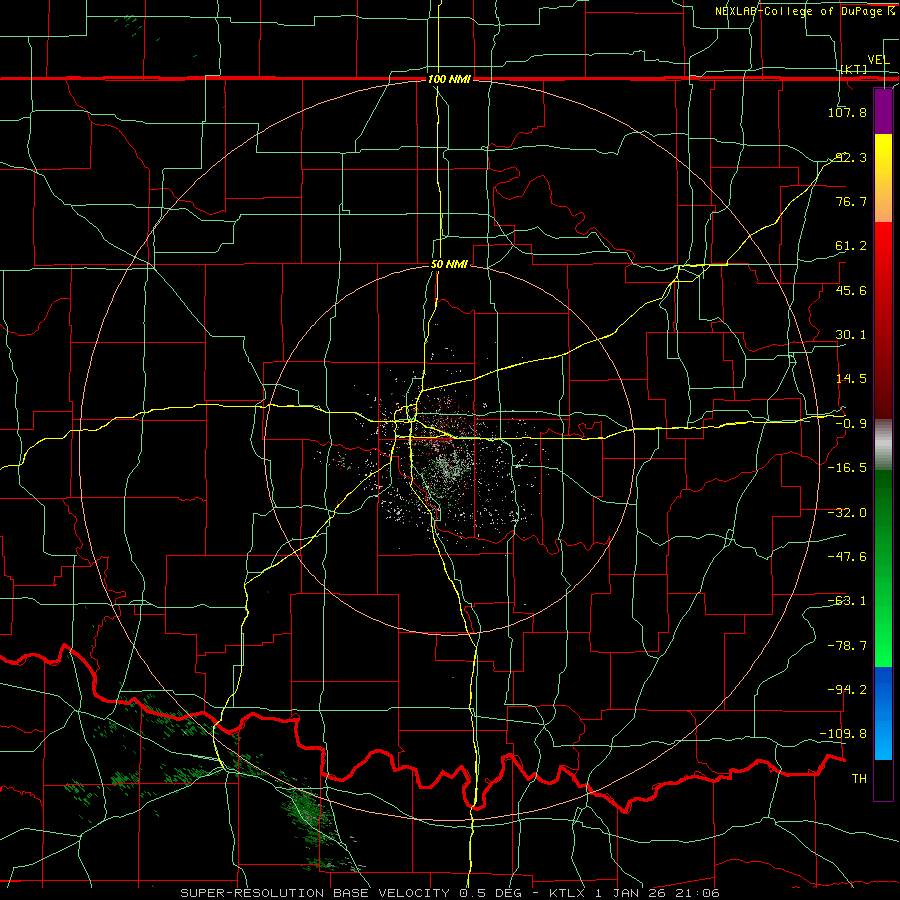Click the 30.1 value on the velocity scale
Screen dimensions: 900x900
coord(850,335)
